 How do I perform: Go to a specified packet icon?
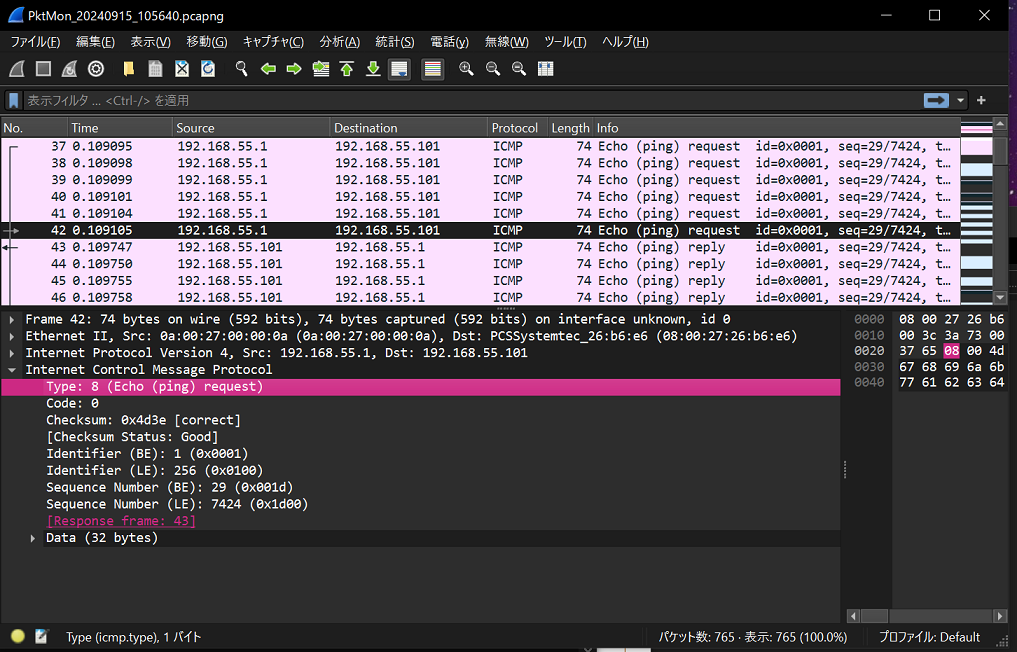click(x=320, y=69)
